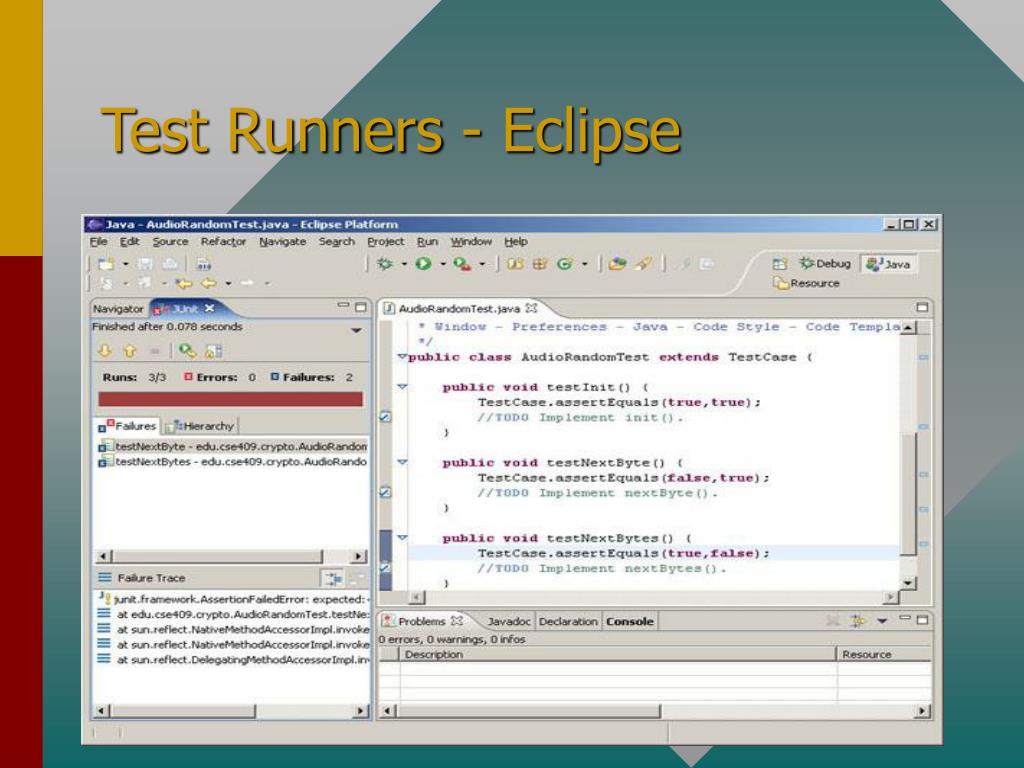Screen dimensions: 1024x768
Task: Open the External Tools dropdown arrow
Action: [x=482, y=264]
